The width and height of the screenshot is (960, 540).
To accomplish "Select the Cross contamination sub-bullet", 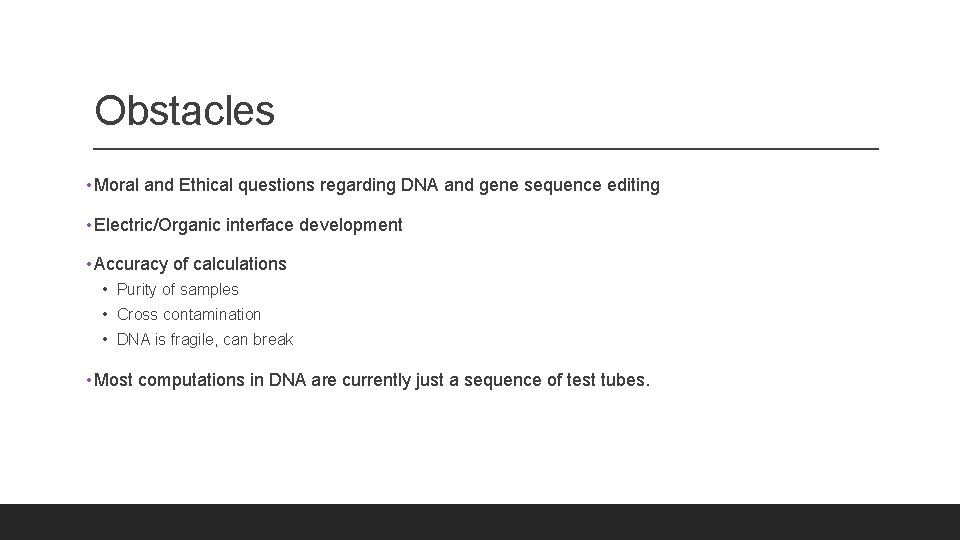I will pos(189,314).
